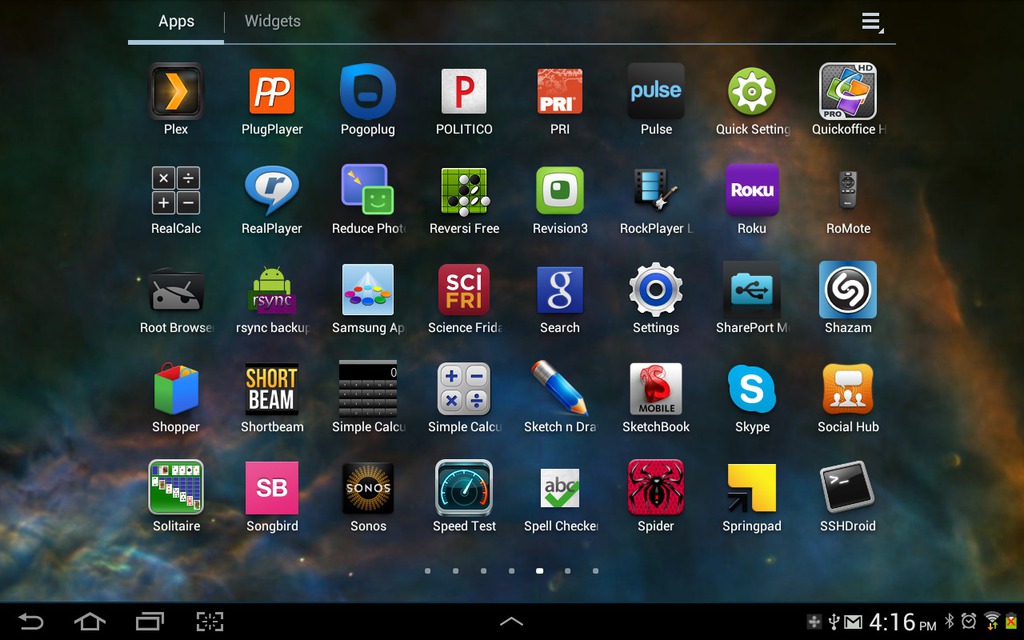The height and width of the screenshot is (640, 1024).
Task: Open Reduce Photo app
Action: [x=368, y=190]
